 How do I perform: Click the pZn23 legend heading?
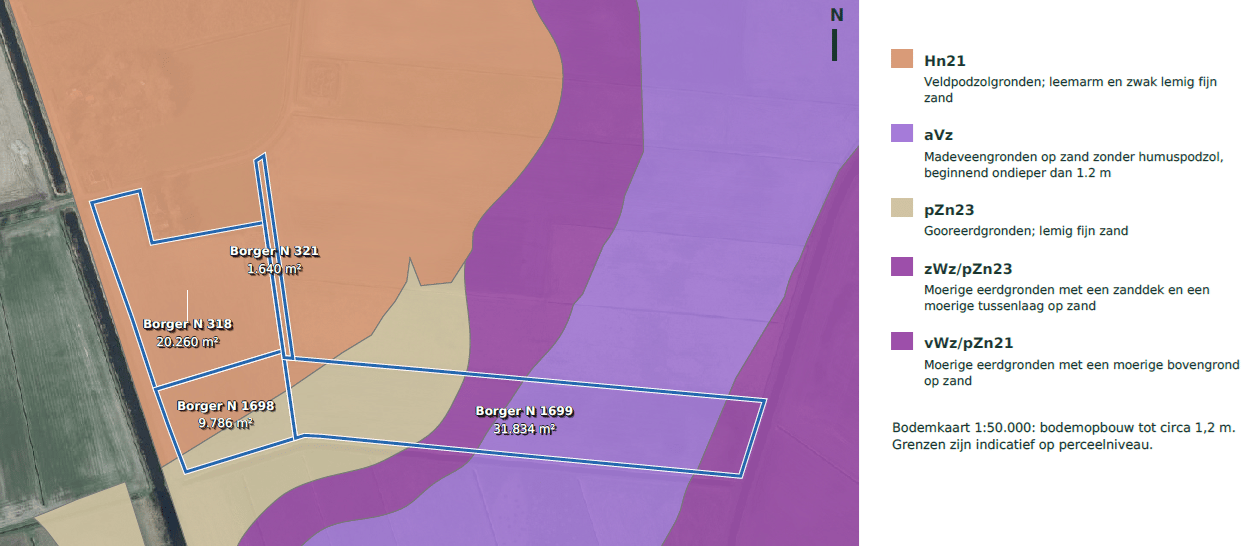click(950, 209)
